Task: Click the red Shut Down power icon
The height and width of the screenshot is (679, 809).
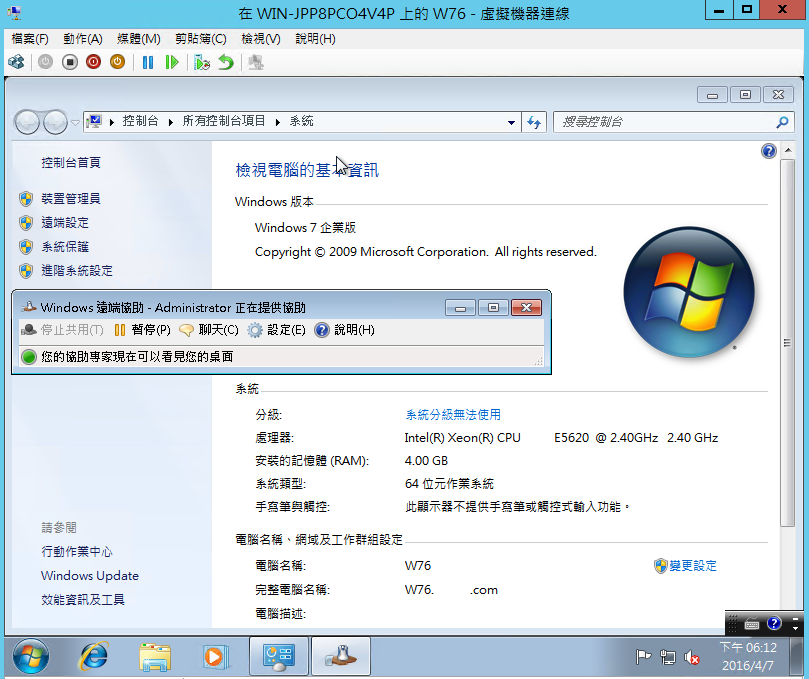Action: pos(93,62)
